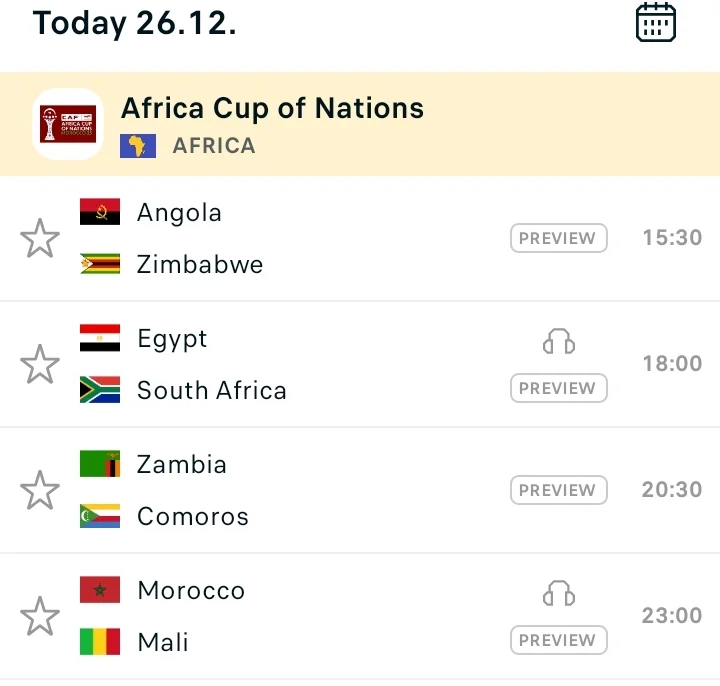Click the Morocco flag icon
The image size is (720, 686).
coord(100,590)
